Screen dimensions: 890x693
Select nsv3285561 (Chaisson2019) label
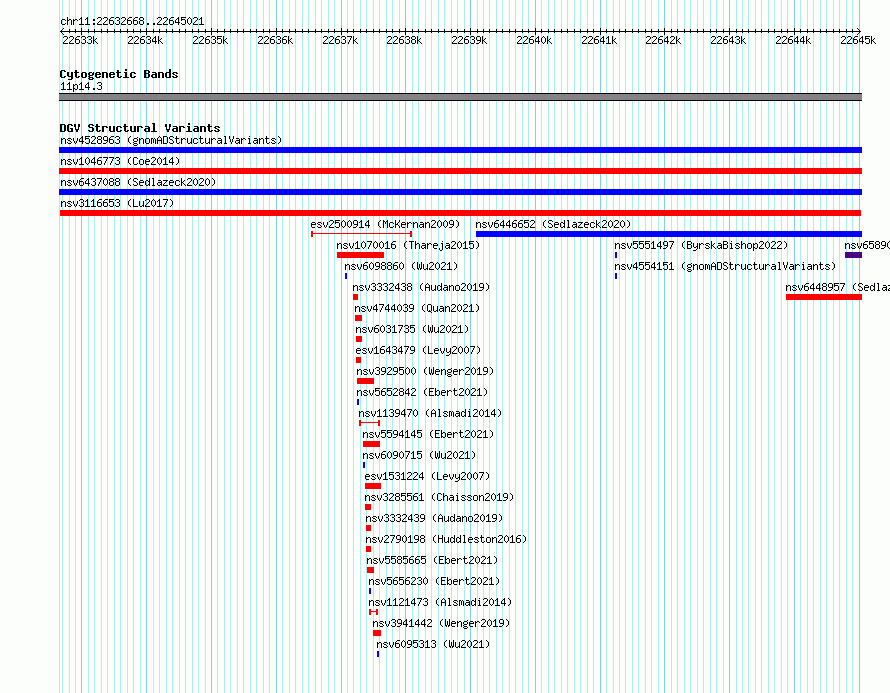[x=439, y=497]
